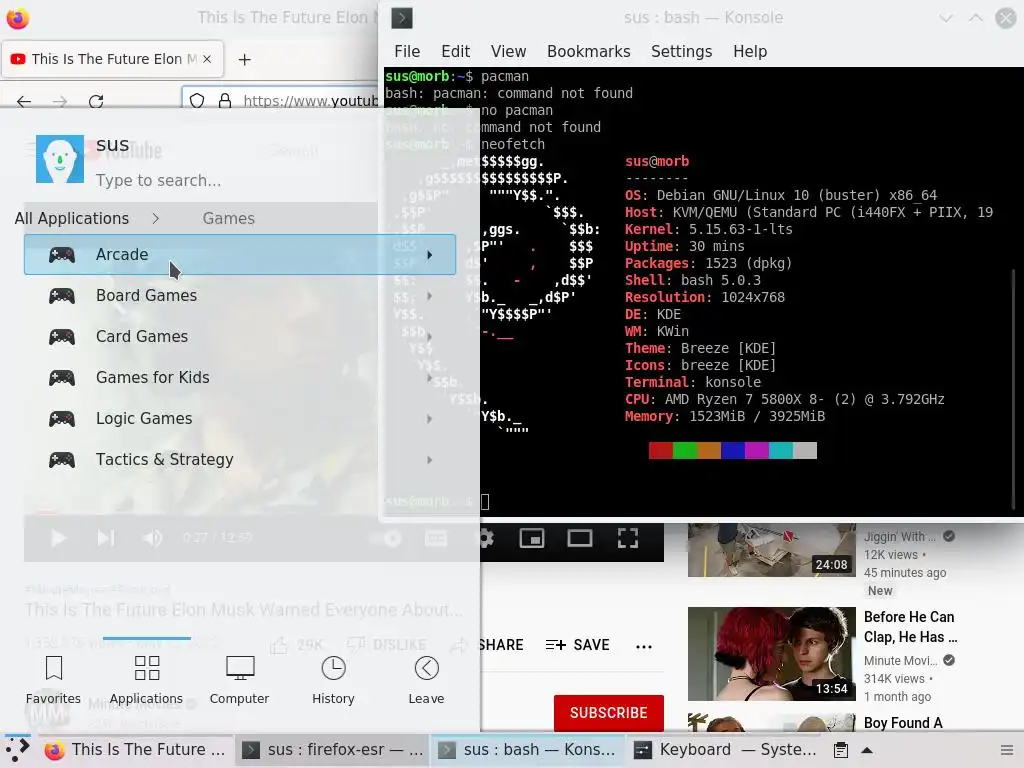Open the Tactics & Strategy category
Screen dimensions: 1024x768
(x=240, y=460)
